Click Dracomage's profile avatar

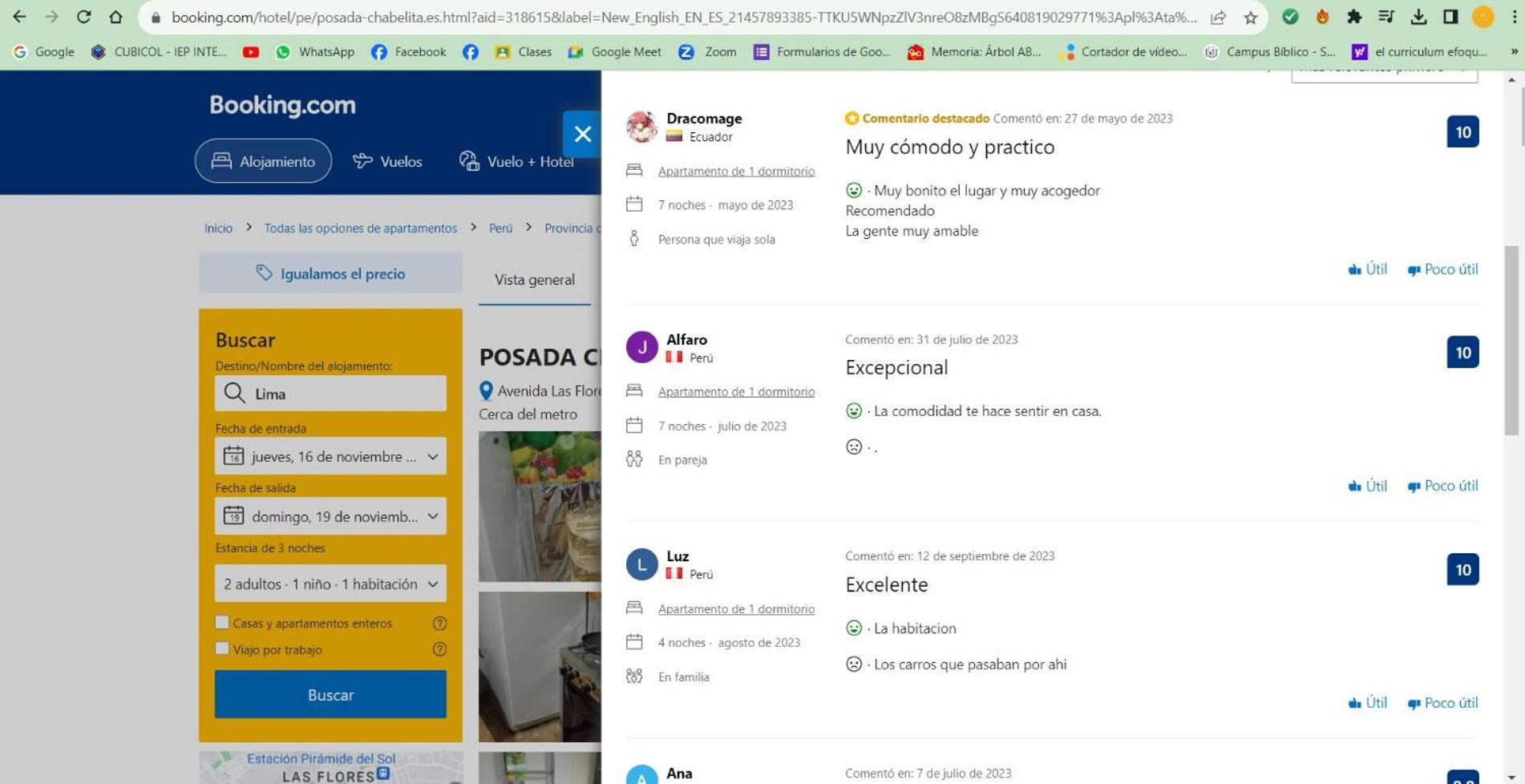pyautogui.click(x=641, y=127)
